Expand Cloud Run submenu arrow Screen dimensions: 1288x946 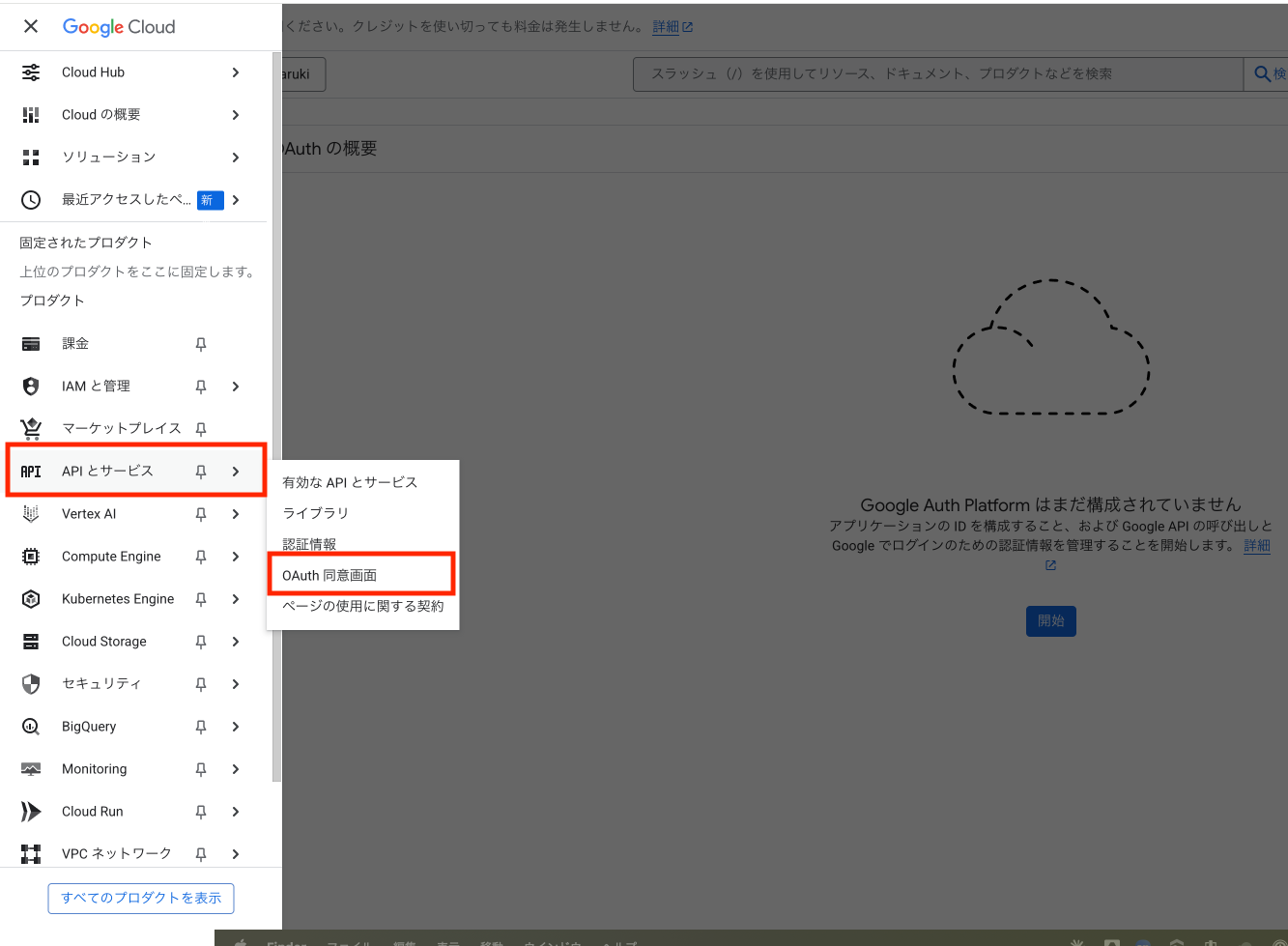point(236,812)
